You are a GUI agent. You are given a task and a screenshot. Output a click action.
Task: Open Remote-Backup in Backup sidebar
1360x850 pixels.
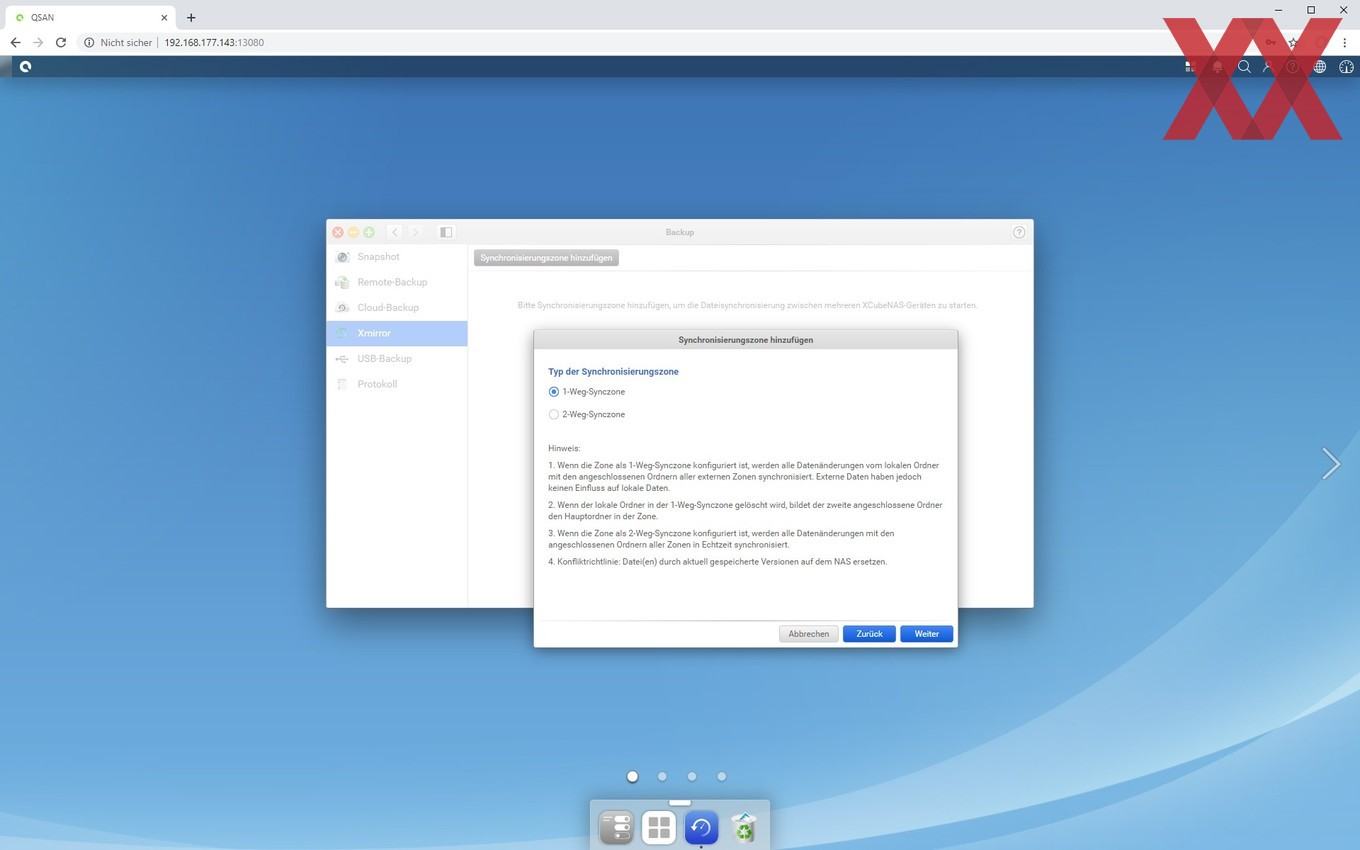(397, 282)
